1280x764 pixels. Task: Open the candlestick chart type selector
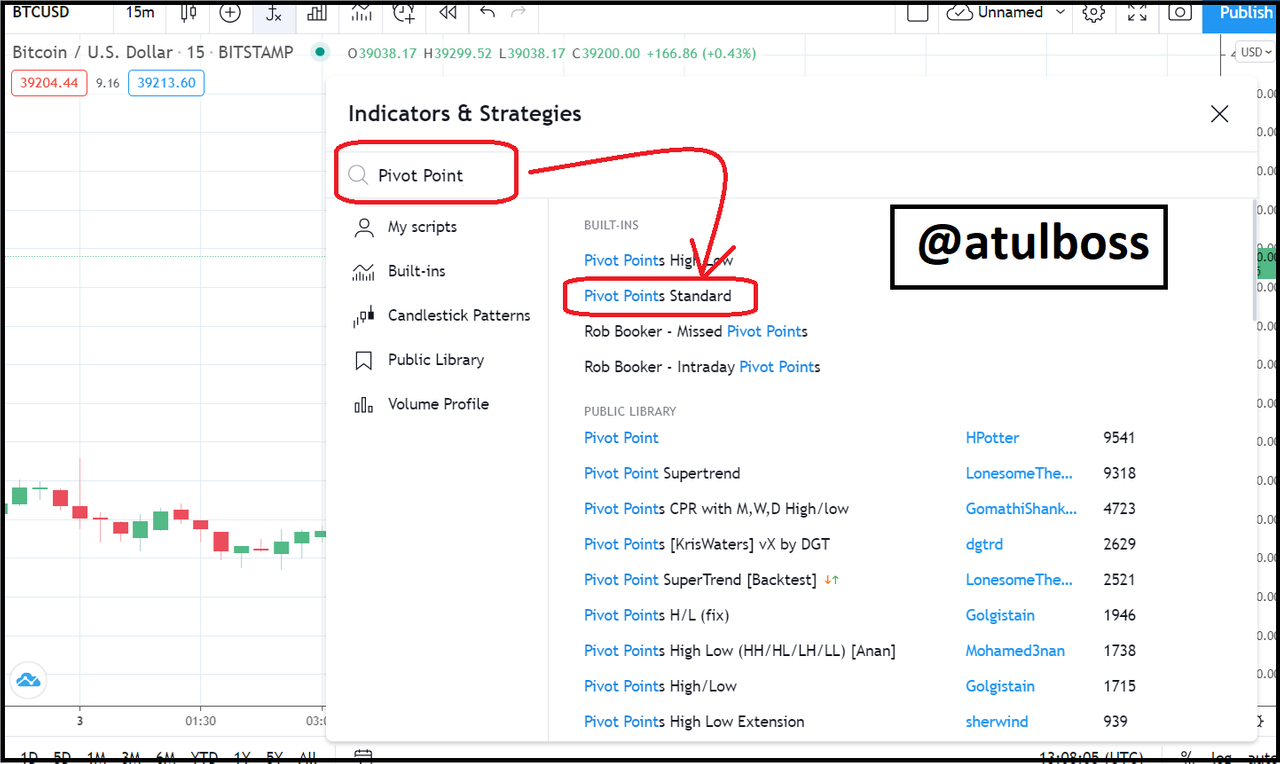click(x=188, y=12)
